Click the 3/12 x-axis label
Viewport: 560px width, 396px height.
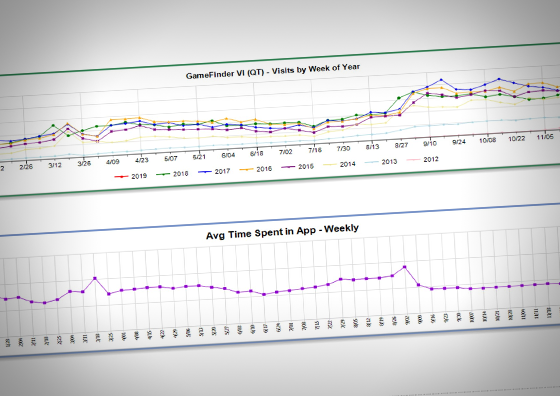[55, 165]
